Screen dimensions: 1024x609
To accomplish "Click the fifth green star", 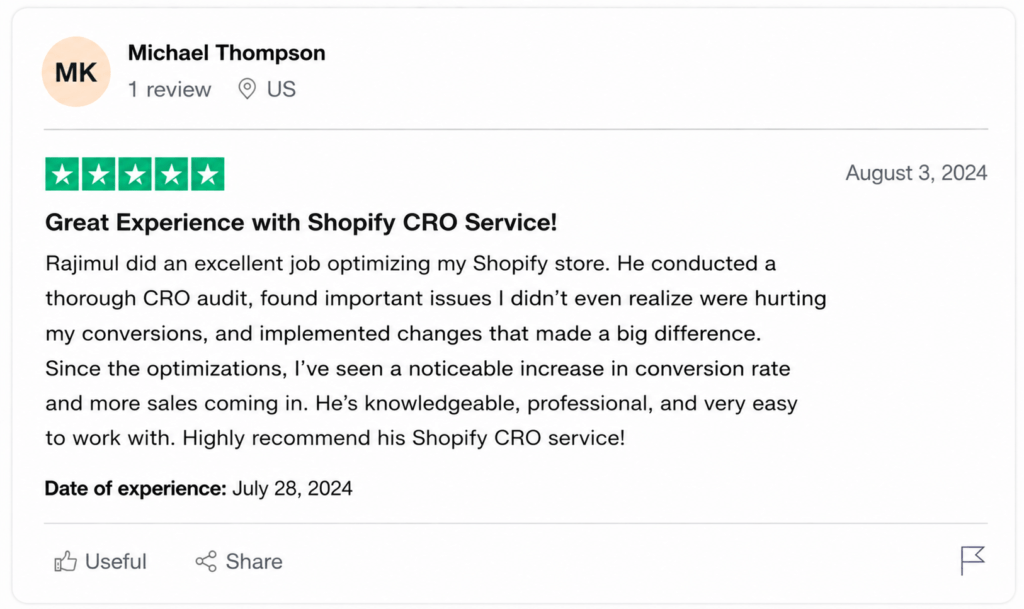I will click(x=208, y=174).
